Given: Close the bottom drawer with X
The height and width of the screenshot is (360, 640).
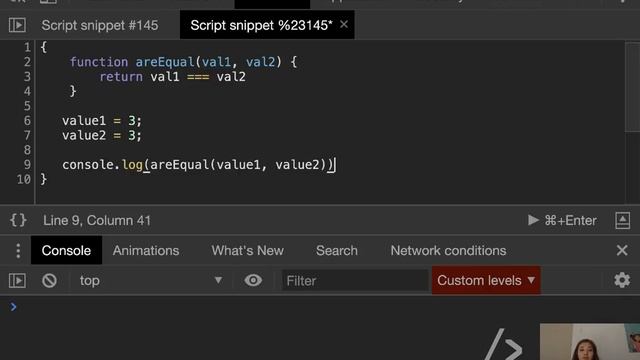Looking at the screenshot, I should point(622,250).
